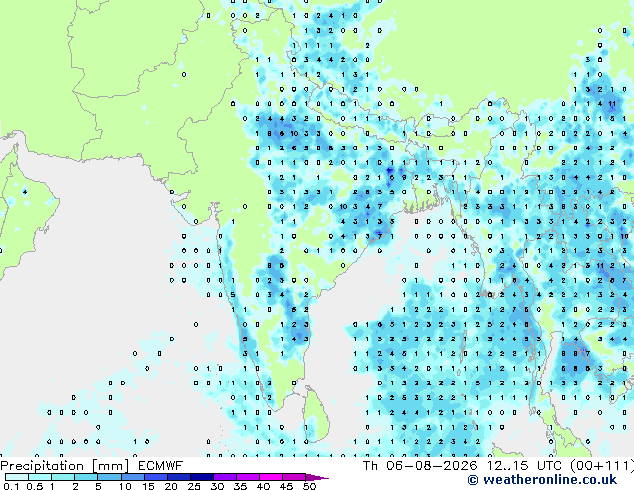Viewport: 634px width, 490px height.
Task: Click the Sri Lanka island on the map
Action: (x=316, y=416)
